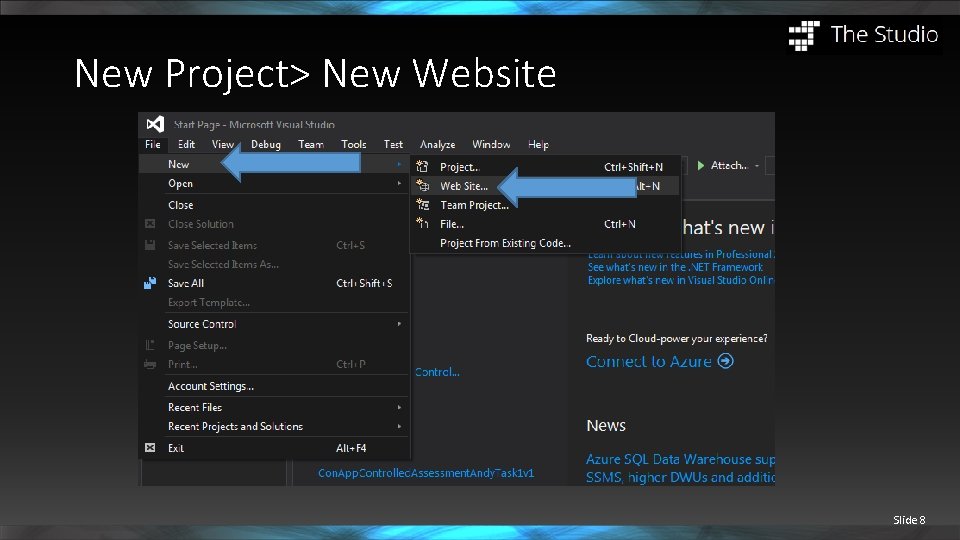Viewport: 960px width, 540px height.
Task: Choose File... from the New submenu
Action: tap(545, 223)
